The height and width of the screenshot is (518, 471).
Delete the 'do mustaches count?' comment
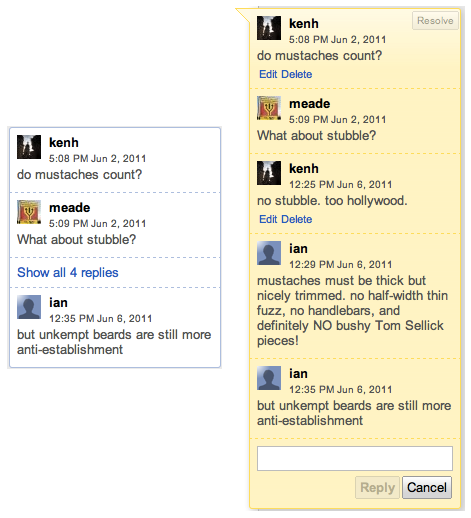click(296, 74)
